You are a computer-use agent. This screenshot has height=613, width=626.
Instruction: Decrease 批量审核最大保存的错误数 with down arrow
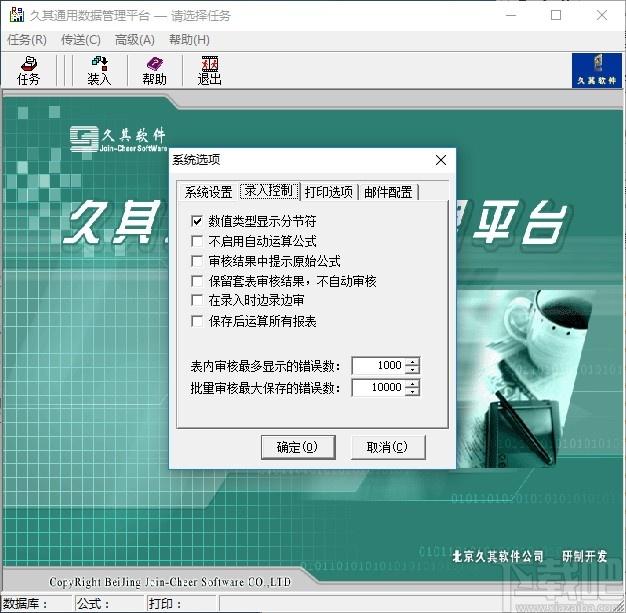point(412,392)
